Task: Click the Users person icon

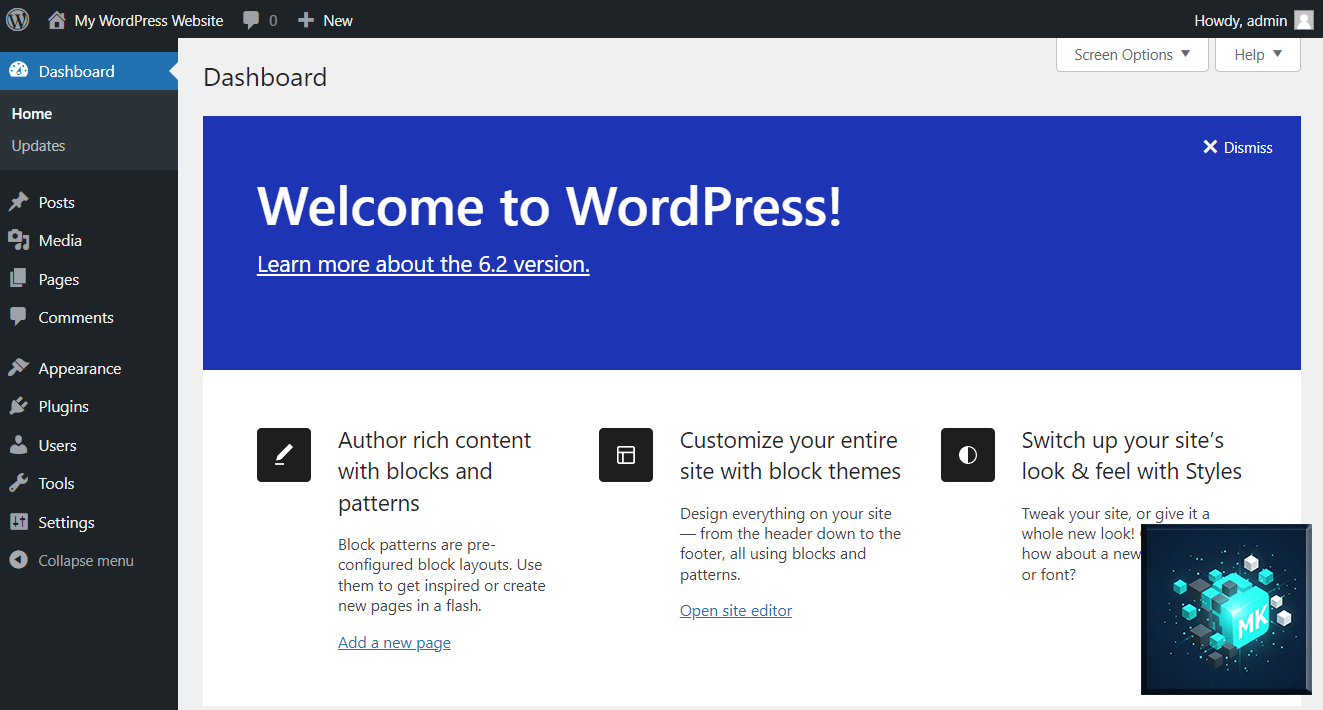Action: 18,445
